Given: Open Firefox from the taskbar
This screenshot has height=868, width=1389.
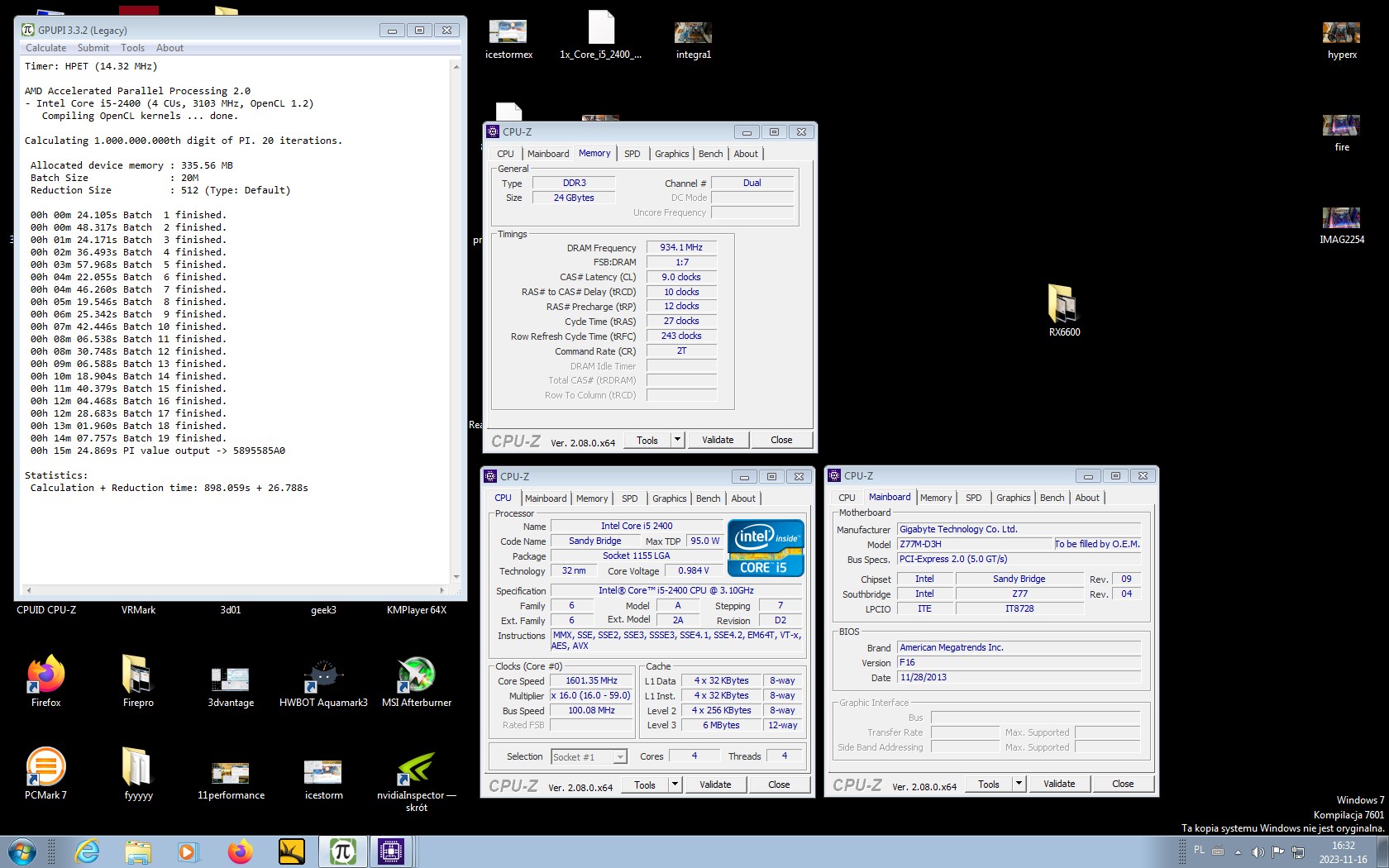Looking at the screenshot, I should click(x=240, y=851).
